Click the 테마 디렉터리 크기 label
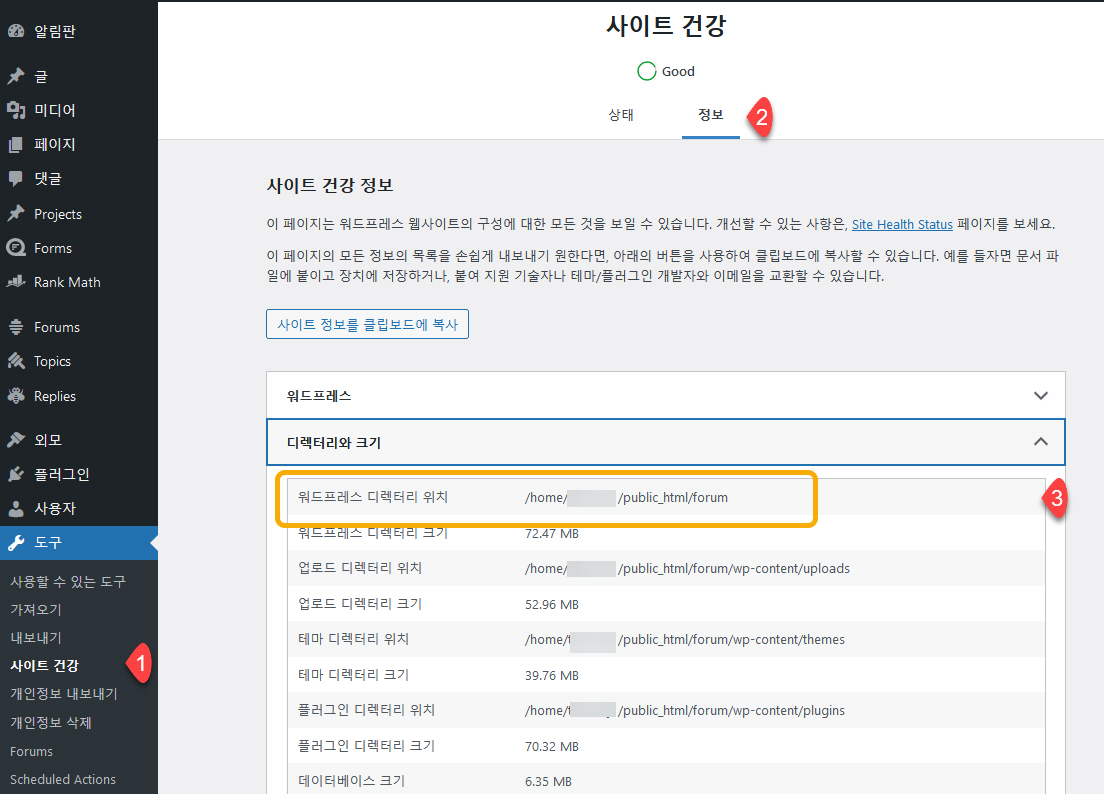Viewport: 1104px width, 794px height. click(x=353, y=674)
